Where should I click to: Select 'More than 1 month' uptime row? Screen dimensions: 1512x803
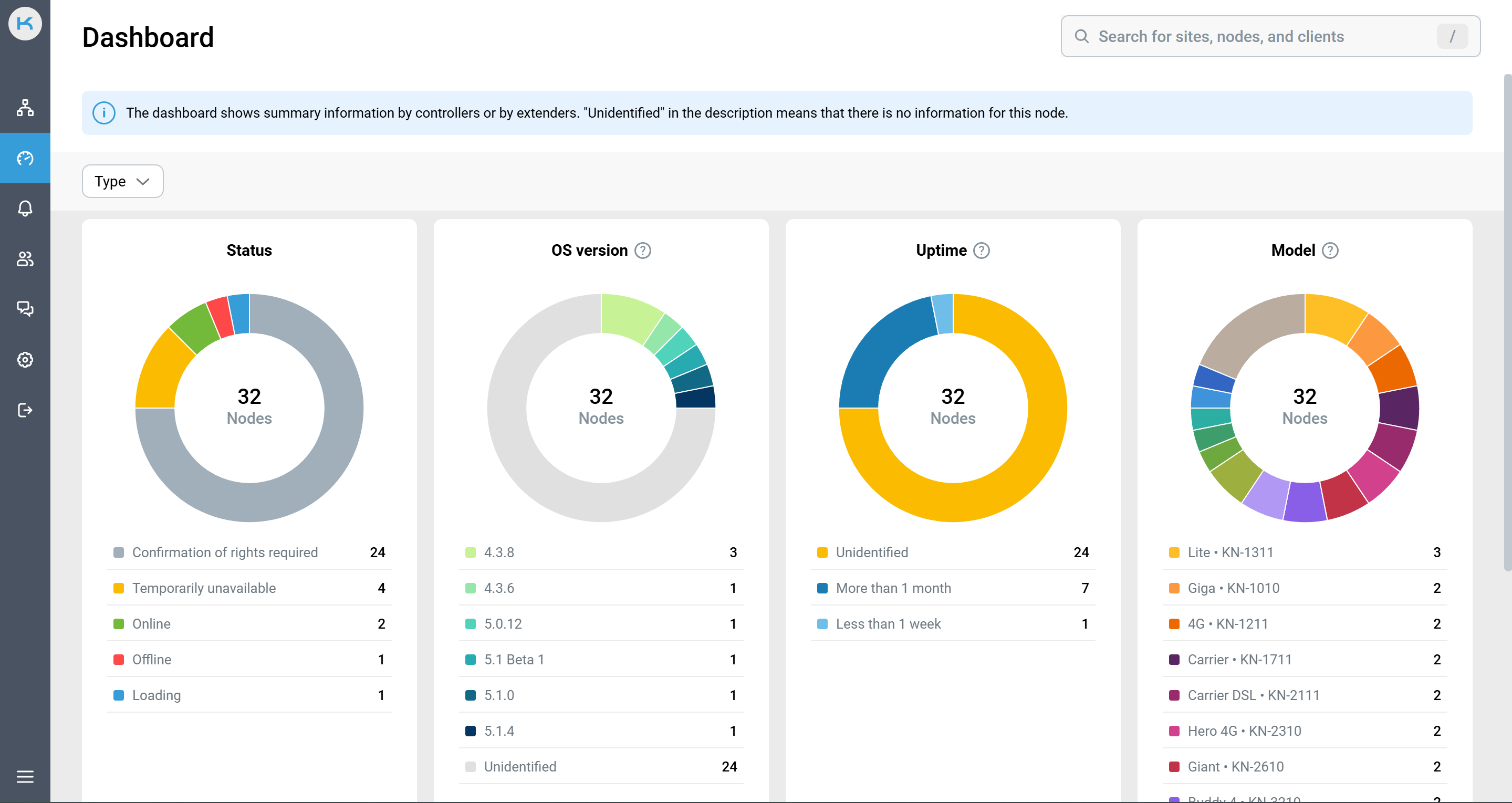click(x=953, y=588)
